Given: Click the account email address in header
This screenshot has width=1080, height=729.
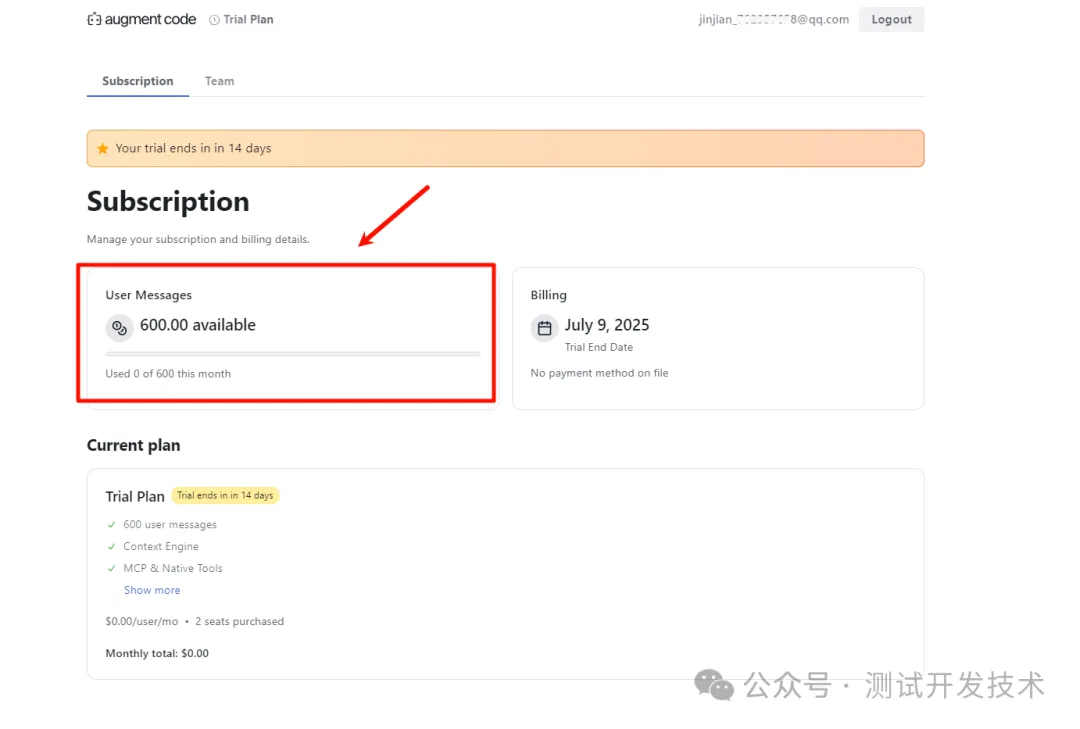Looking at the screenshot, I should pyautogui.click(x=773, y=19).
